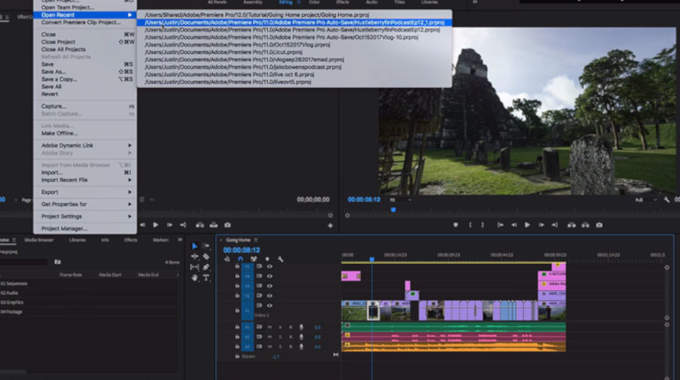This screenshot has height=380, width=680.
Task: Open the 01 Sequences bin
Action: click(x=14, y=284)
